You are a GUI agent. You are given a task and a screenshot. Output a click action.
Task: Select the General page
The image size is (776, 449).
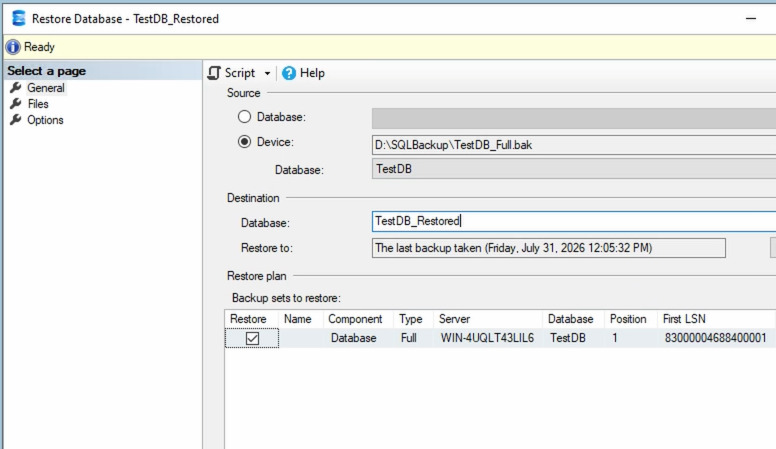46,88
